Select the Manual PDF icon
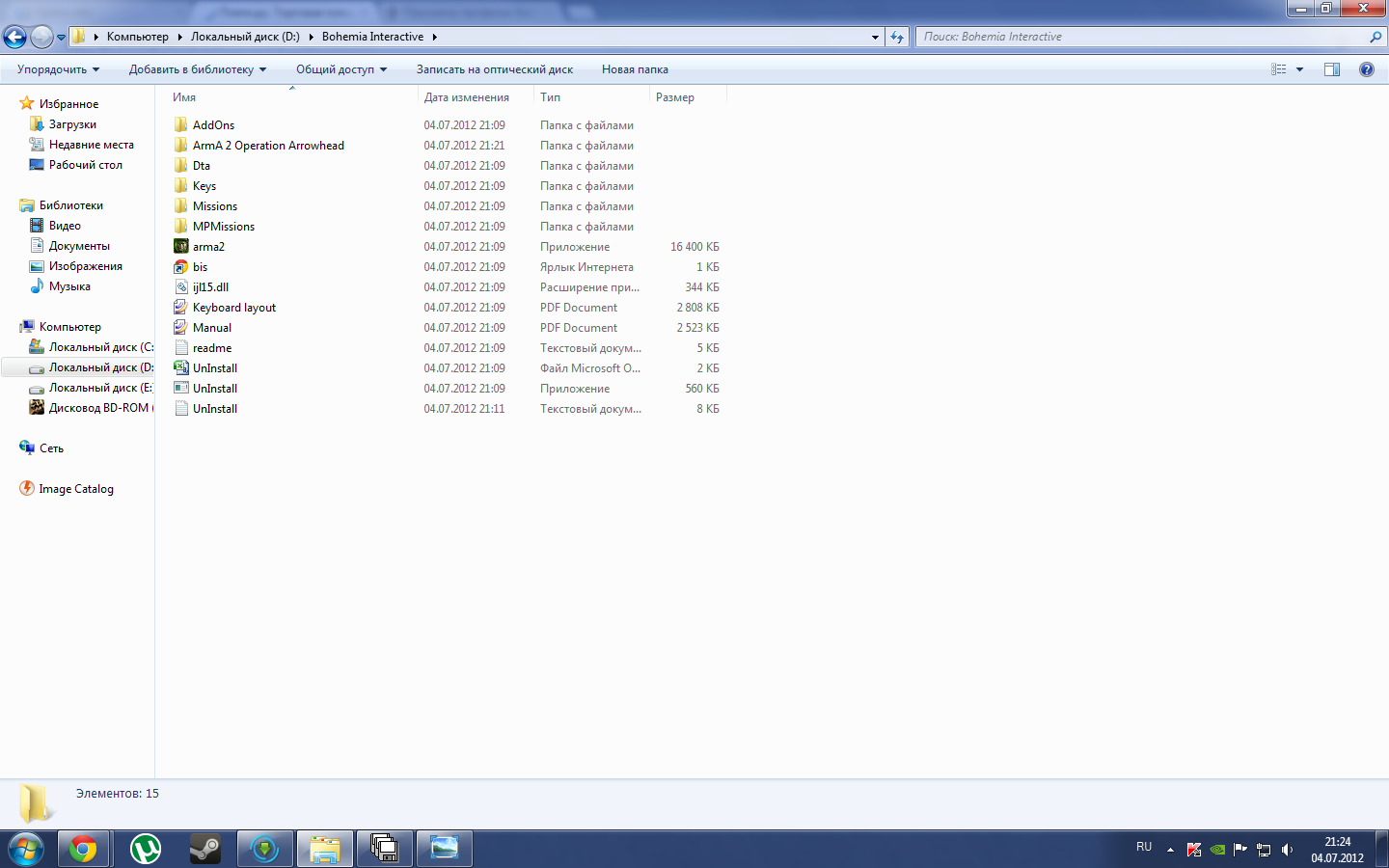1389x868 pixels. 180,328
